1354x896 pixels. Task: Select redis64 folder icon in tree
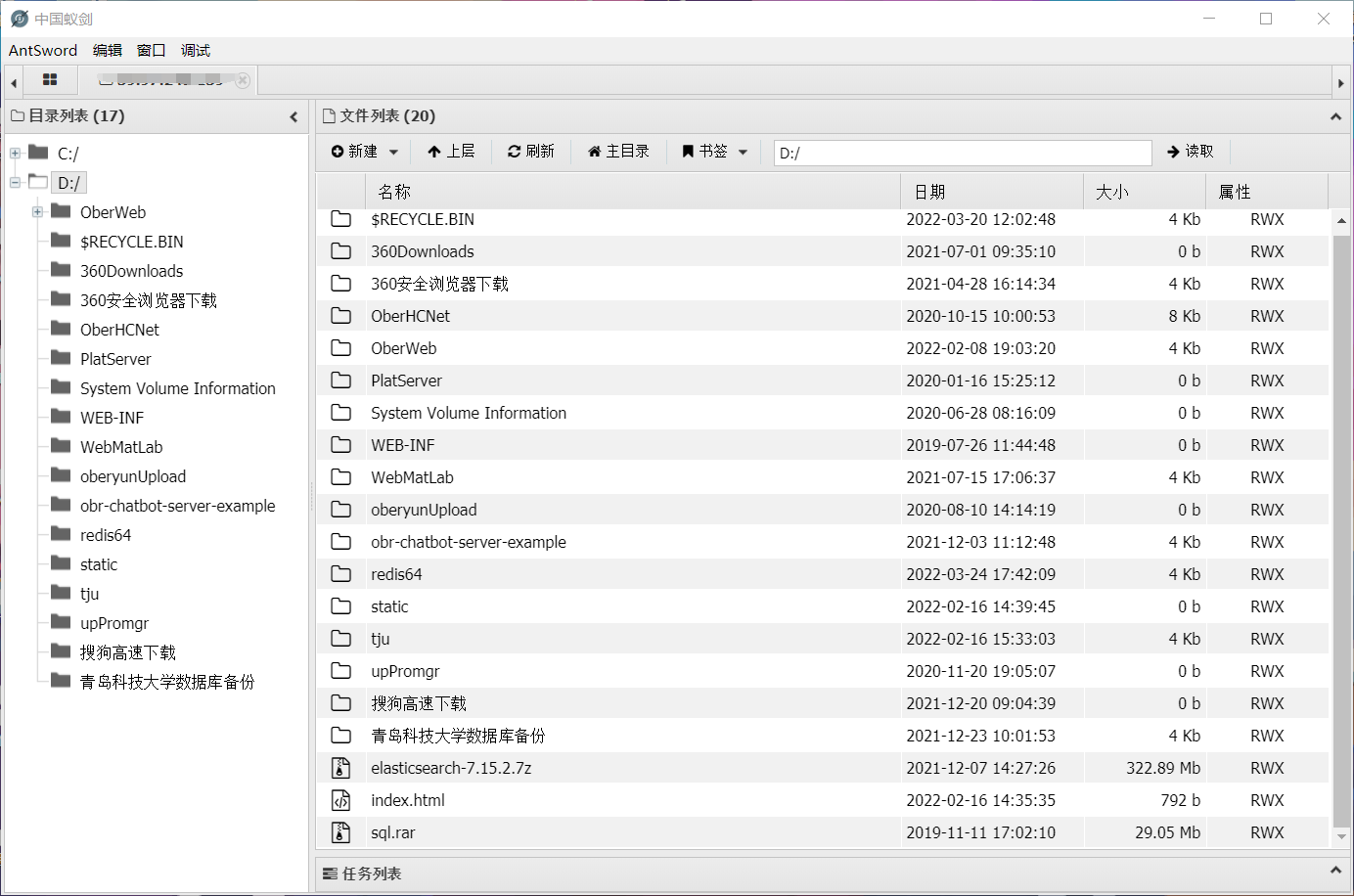click(61, 534)
